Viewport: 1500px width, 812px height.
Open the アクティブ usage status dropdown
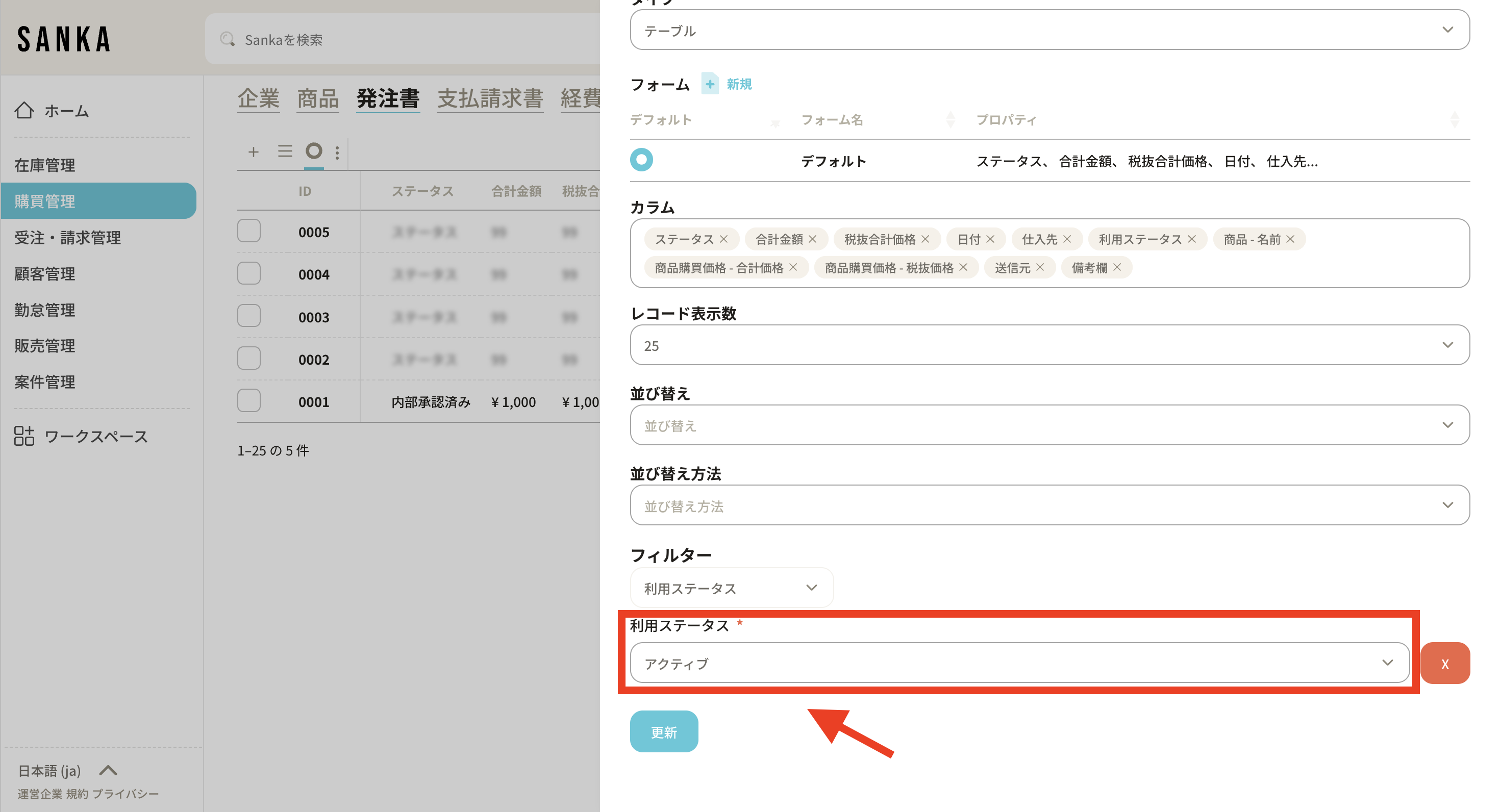pos(1019,663)
